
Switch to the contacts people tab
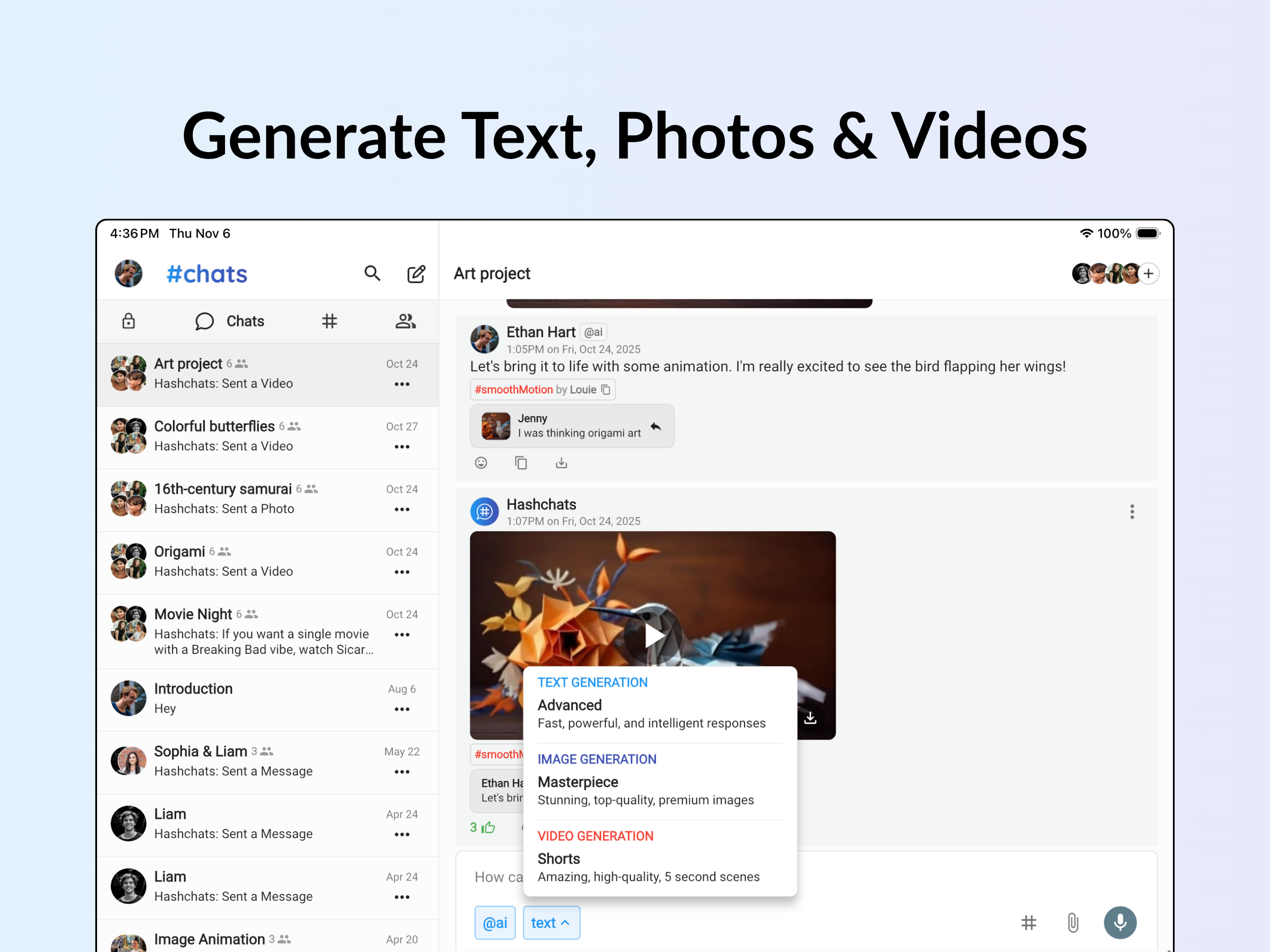click(405, 321)
